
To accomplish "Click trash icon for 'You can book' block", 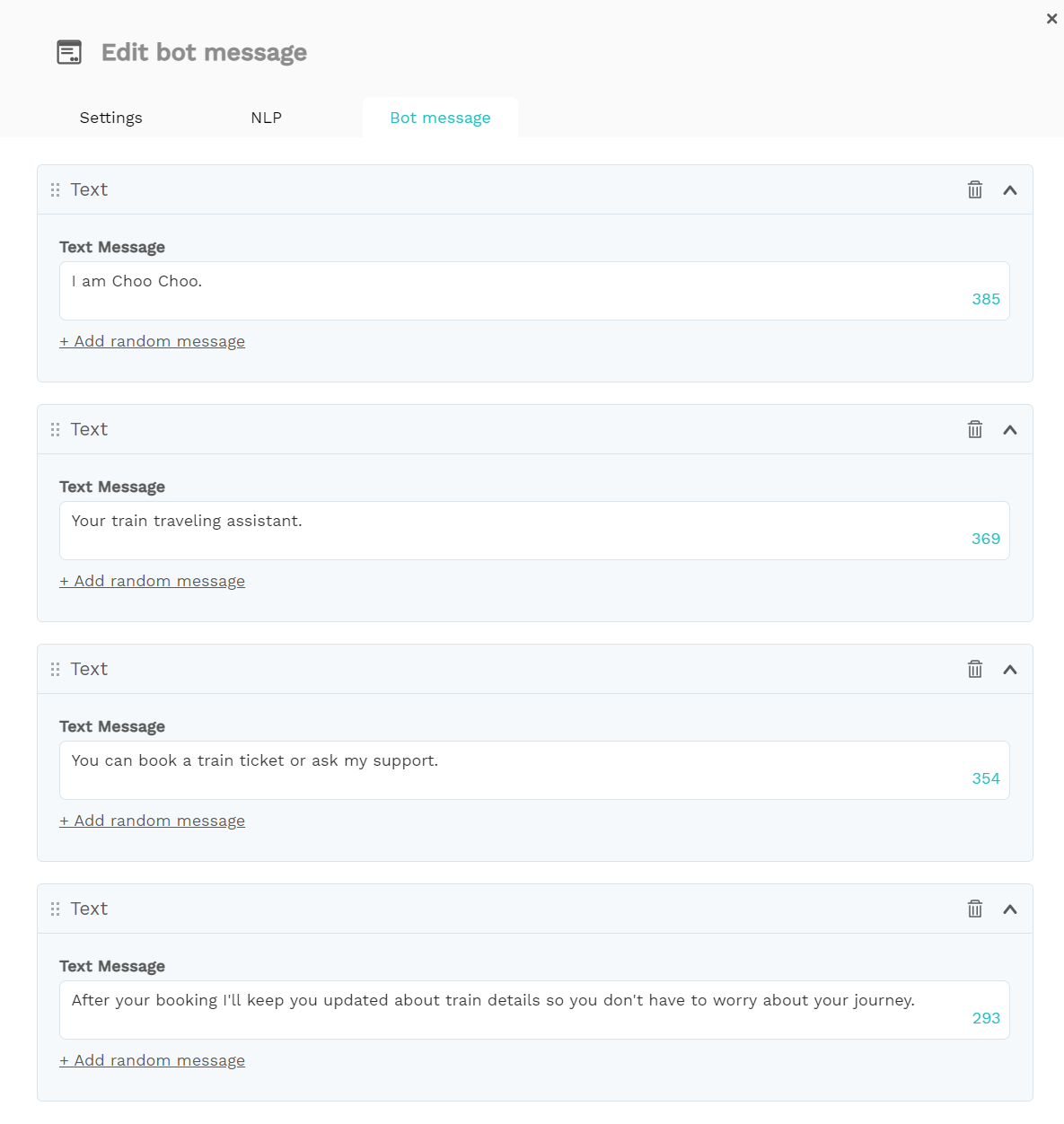I will coord(975,669).
